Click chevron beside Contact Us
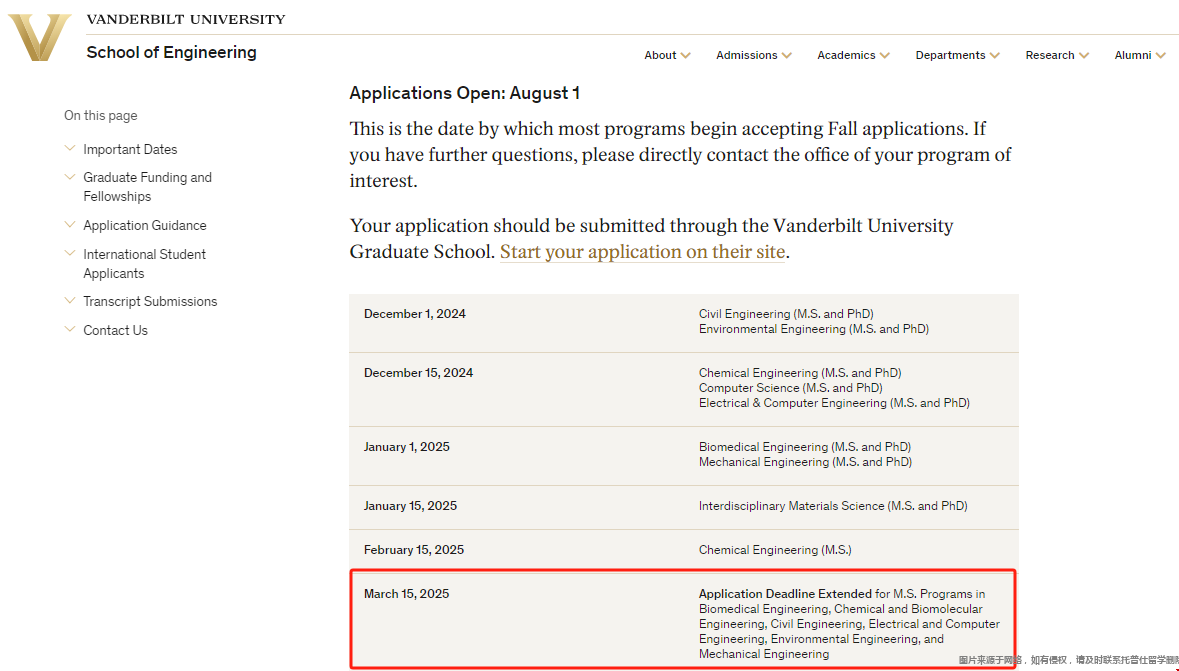The width and height of the screenshot is (1179, 671). [70, 329]
